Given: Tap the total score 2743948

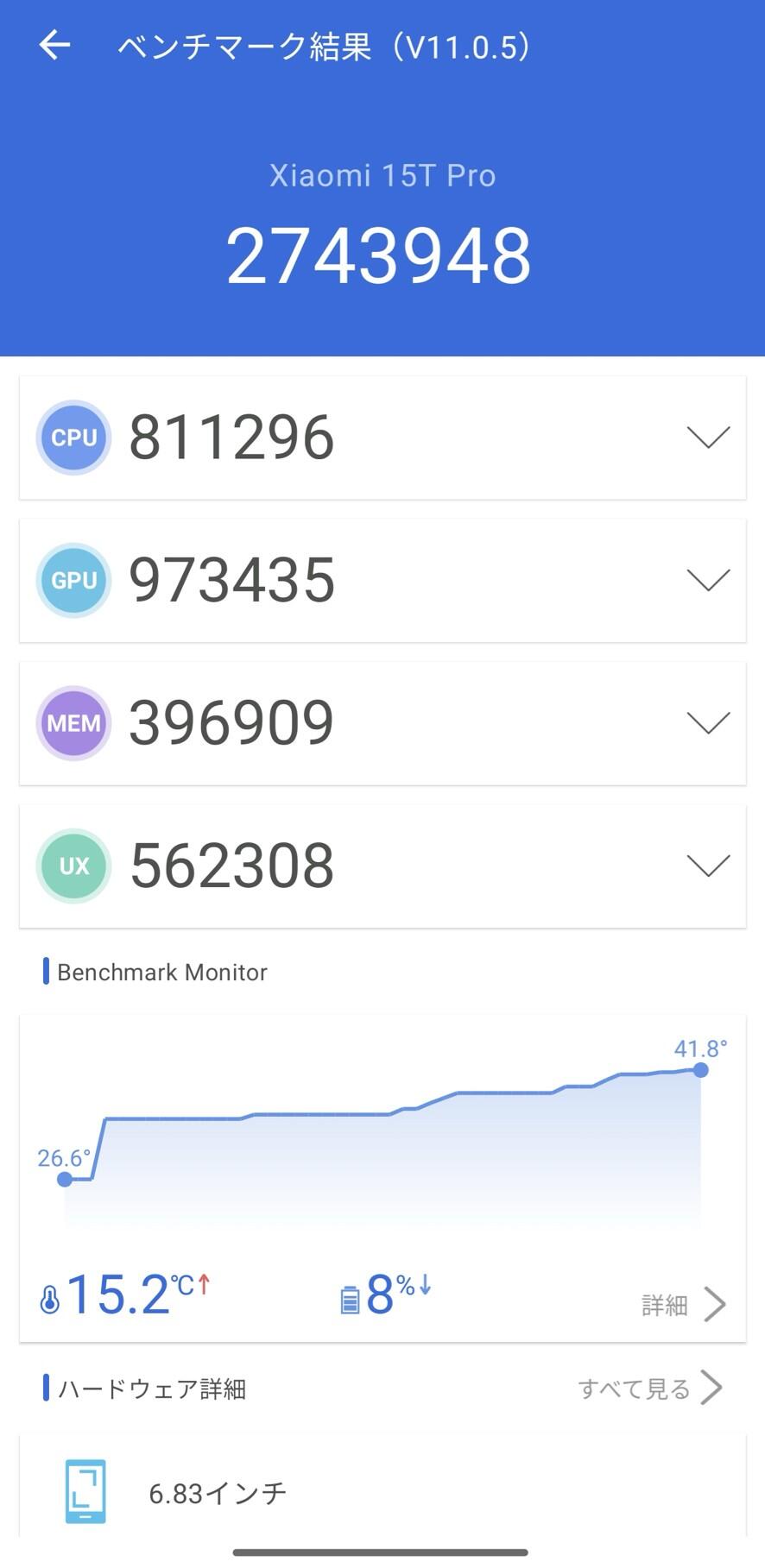Looking at the screenshot, I should pos(378,255).
